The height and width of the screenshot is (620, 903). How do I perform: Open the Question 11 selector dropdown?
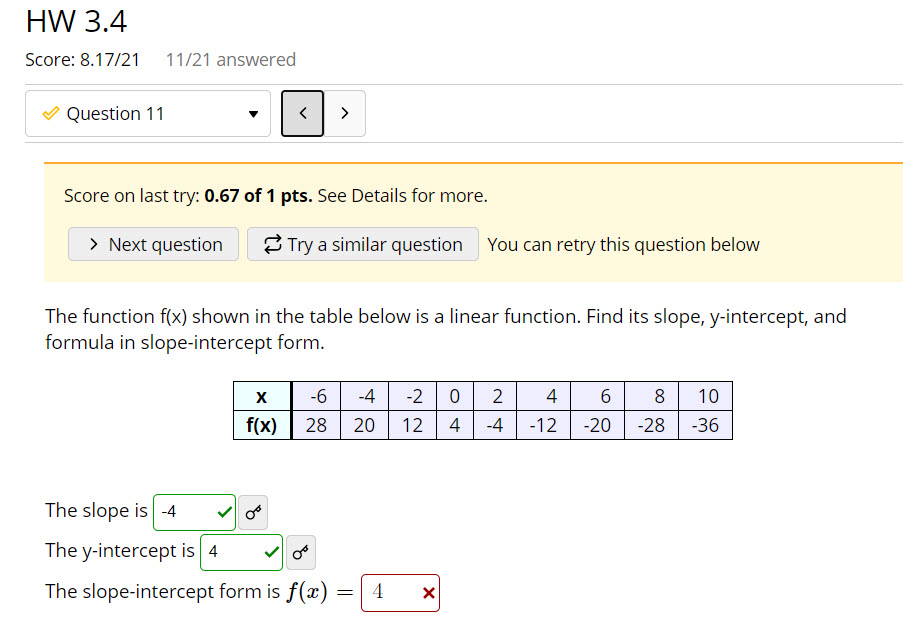[x=148, y=113]
